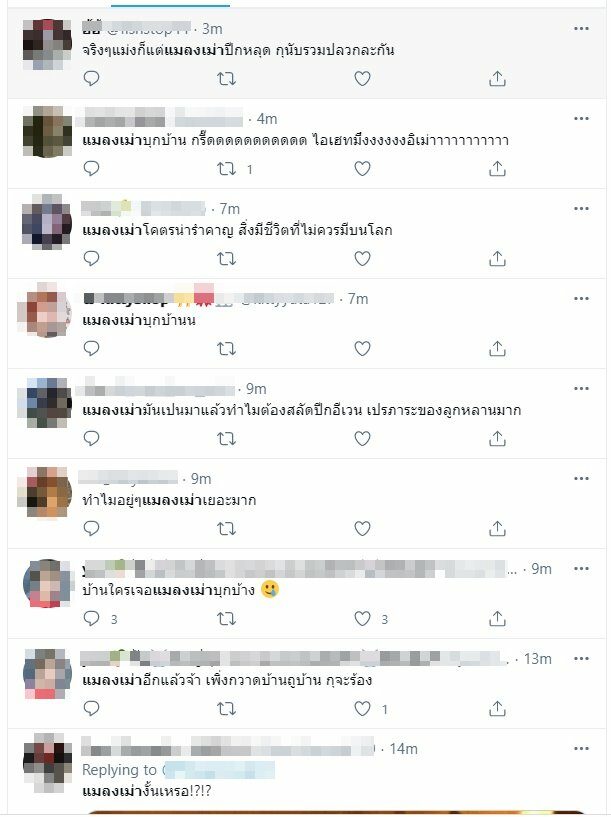
Task: Open more options on the 3m tweet
Action: click(x=581, y=29)
